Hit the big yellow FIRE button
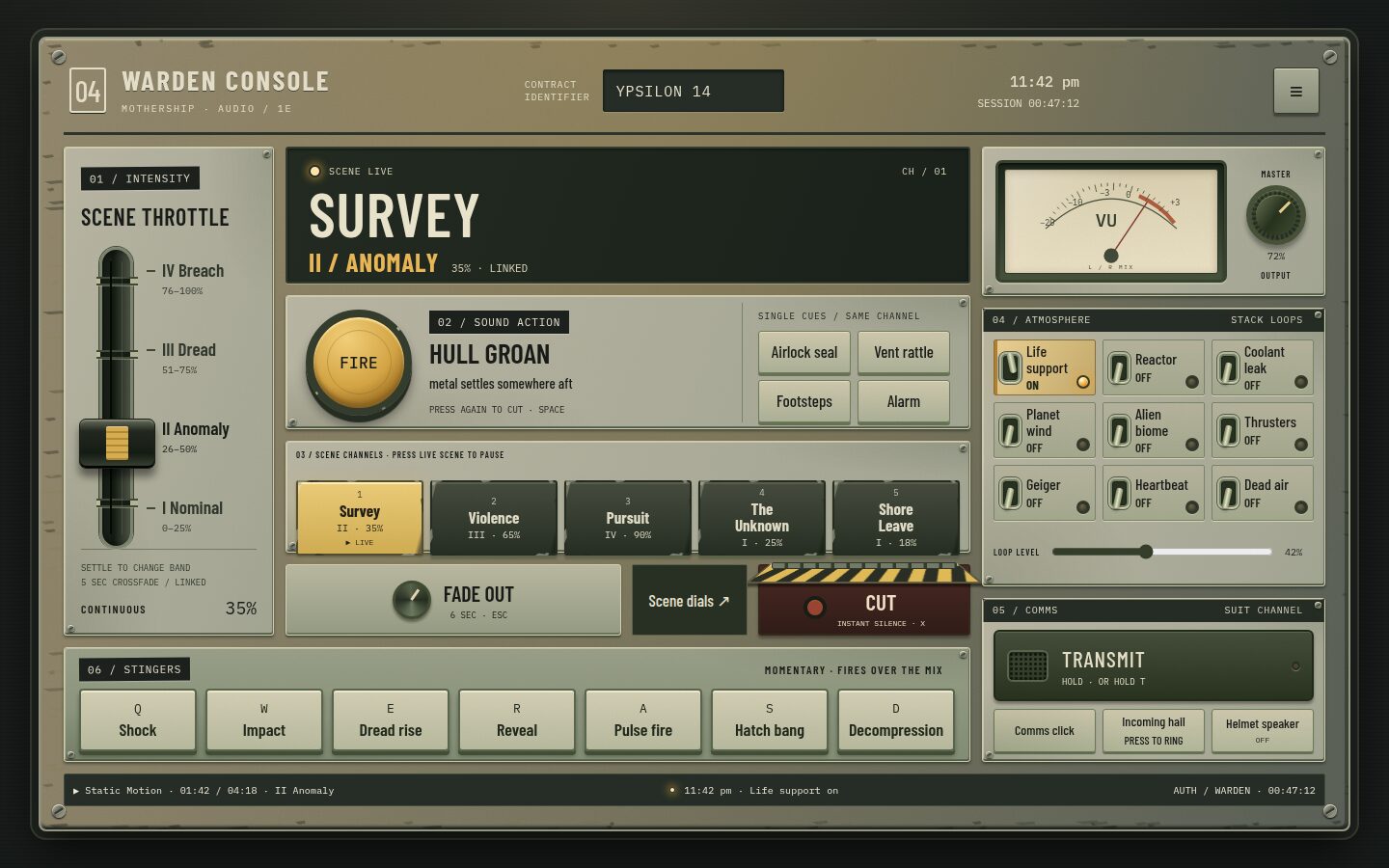Viewport: 1389px width, 868px height. 359,364
